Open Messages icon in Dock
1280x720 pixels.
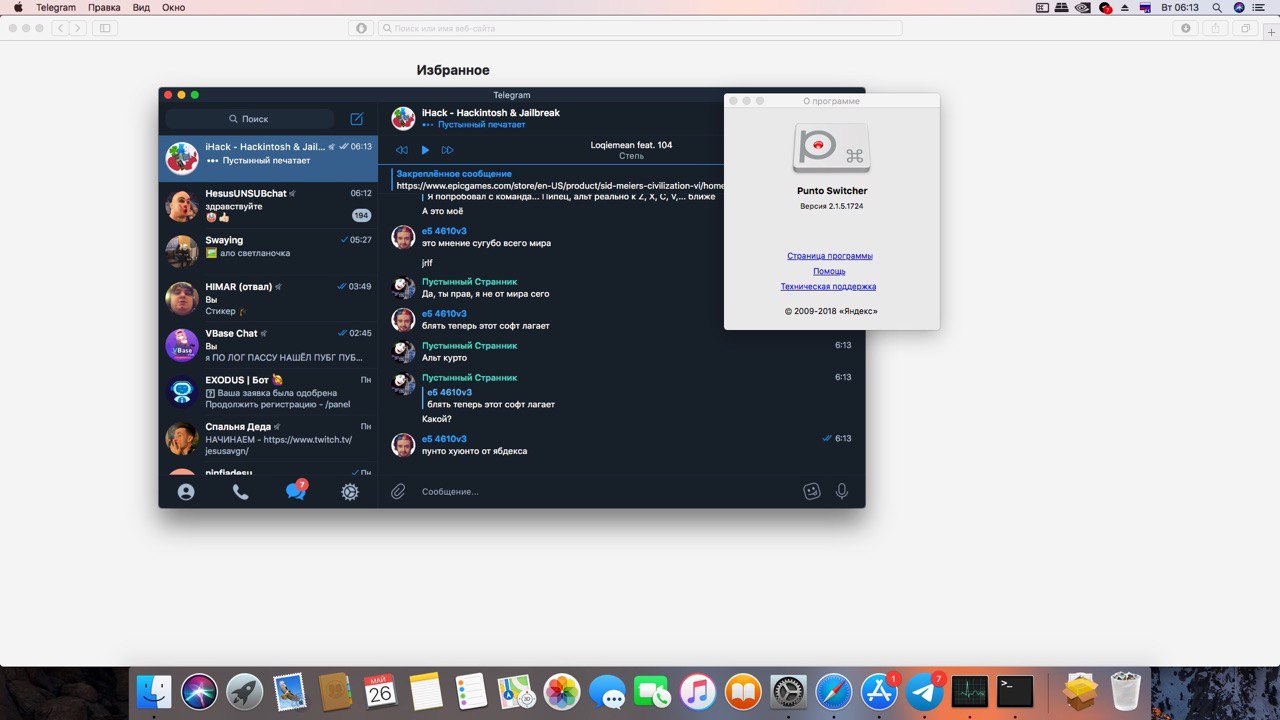607,691
